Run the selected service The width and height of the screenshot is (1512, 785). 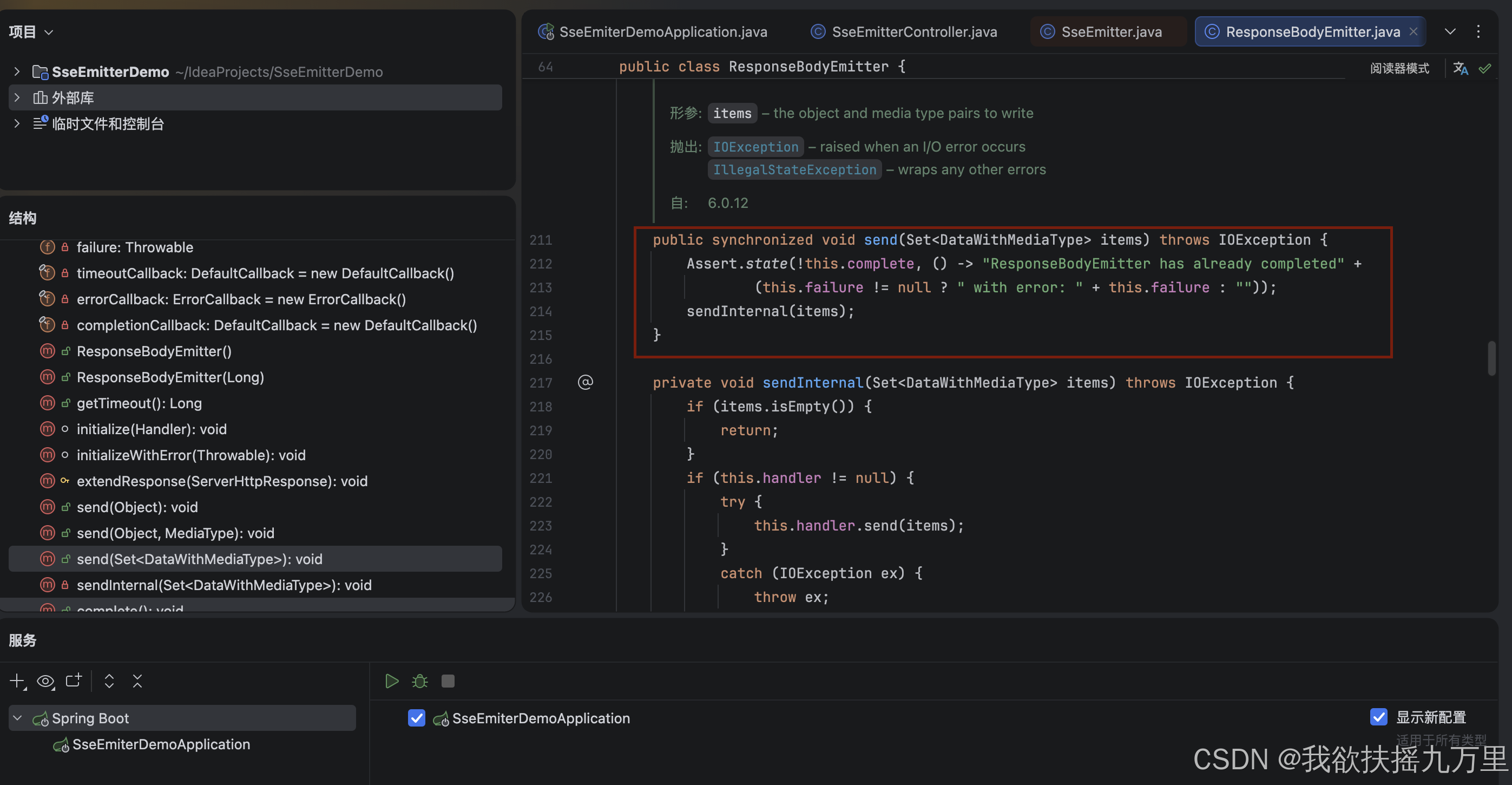click(391, 681)
